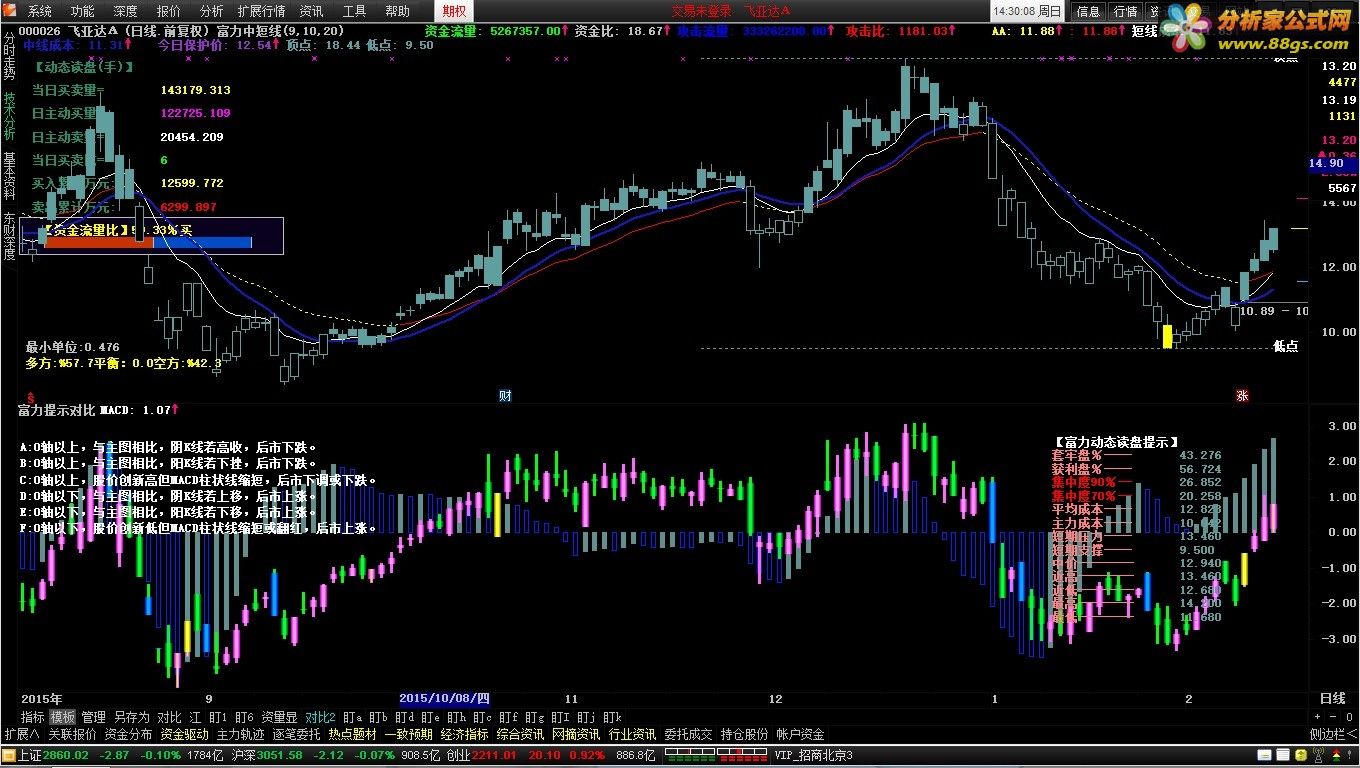Open the 主力轨迹 tab

click(240, 734)
